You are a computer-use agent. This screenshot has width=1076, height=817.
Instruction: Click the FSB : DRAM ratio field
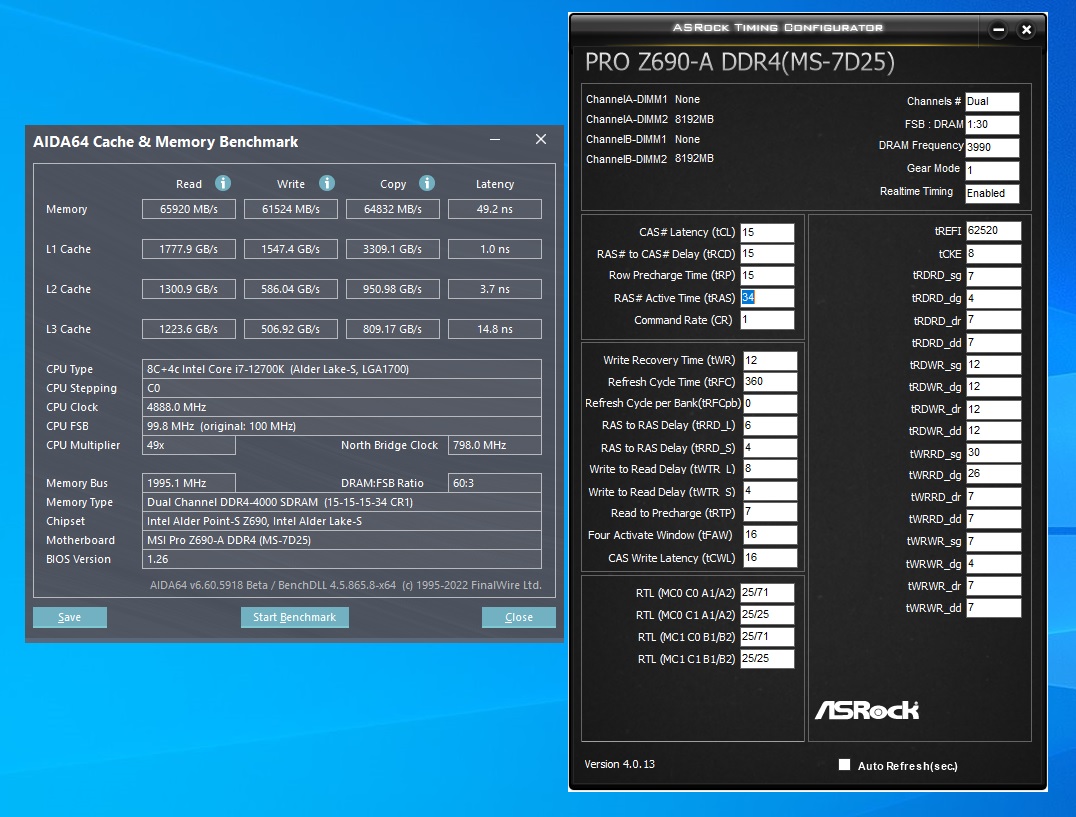point(992,124)
